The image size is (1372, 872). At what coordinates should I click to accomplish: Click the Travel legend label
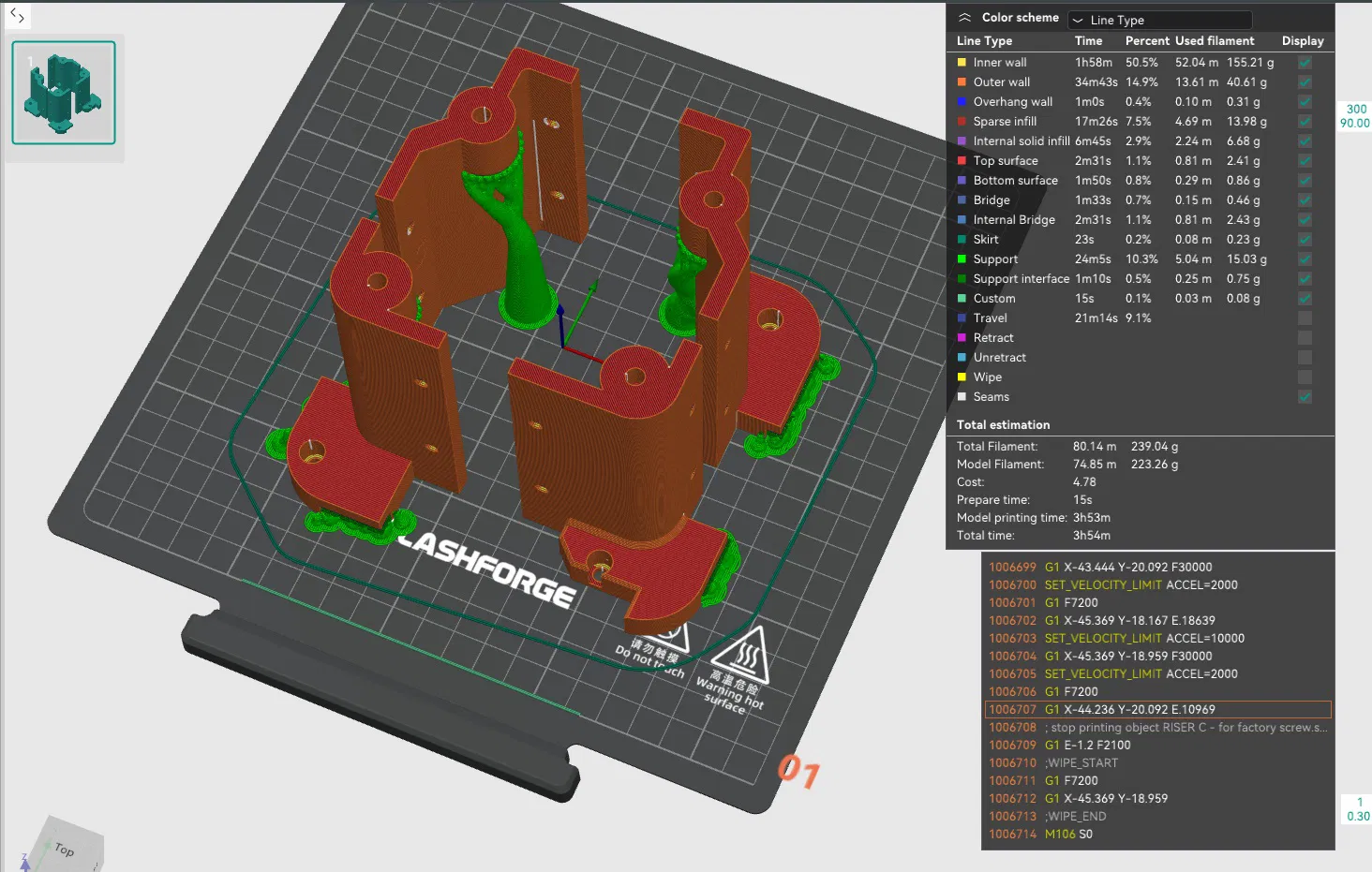click(x=991, y=318)
